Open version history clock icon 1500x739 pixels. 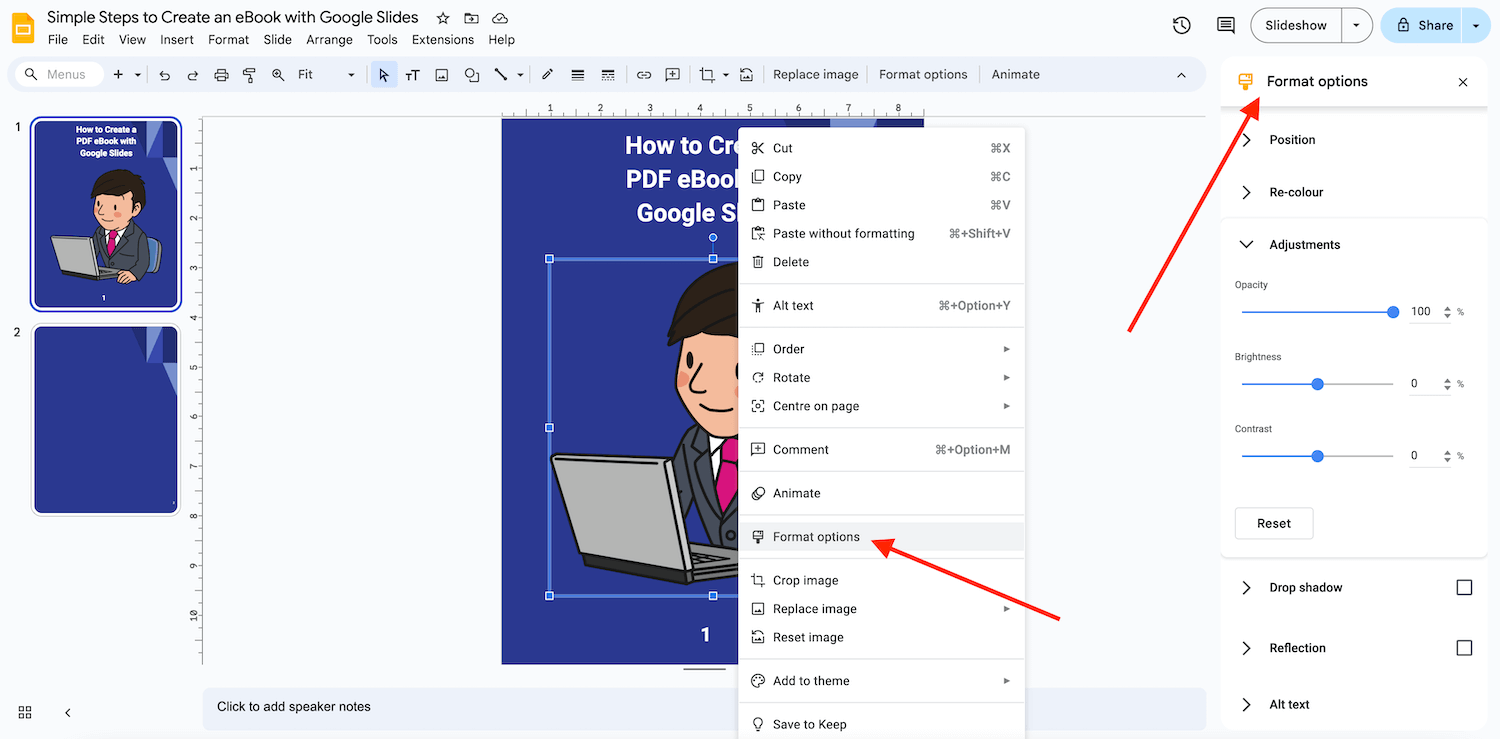point(1181,26)
